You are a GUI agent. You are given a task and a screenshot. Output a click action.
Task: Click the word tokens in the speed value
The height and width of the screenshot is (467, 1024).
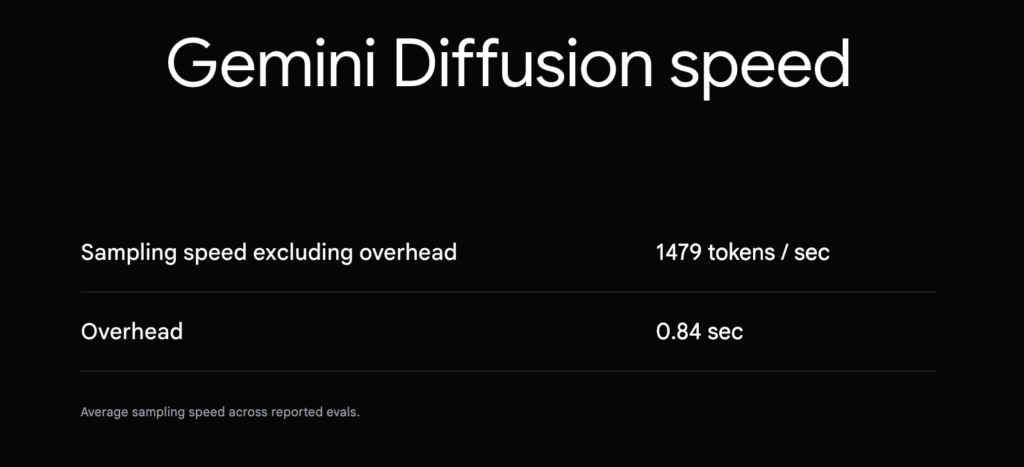739,253
